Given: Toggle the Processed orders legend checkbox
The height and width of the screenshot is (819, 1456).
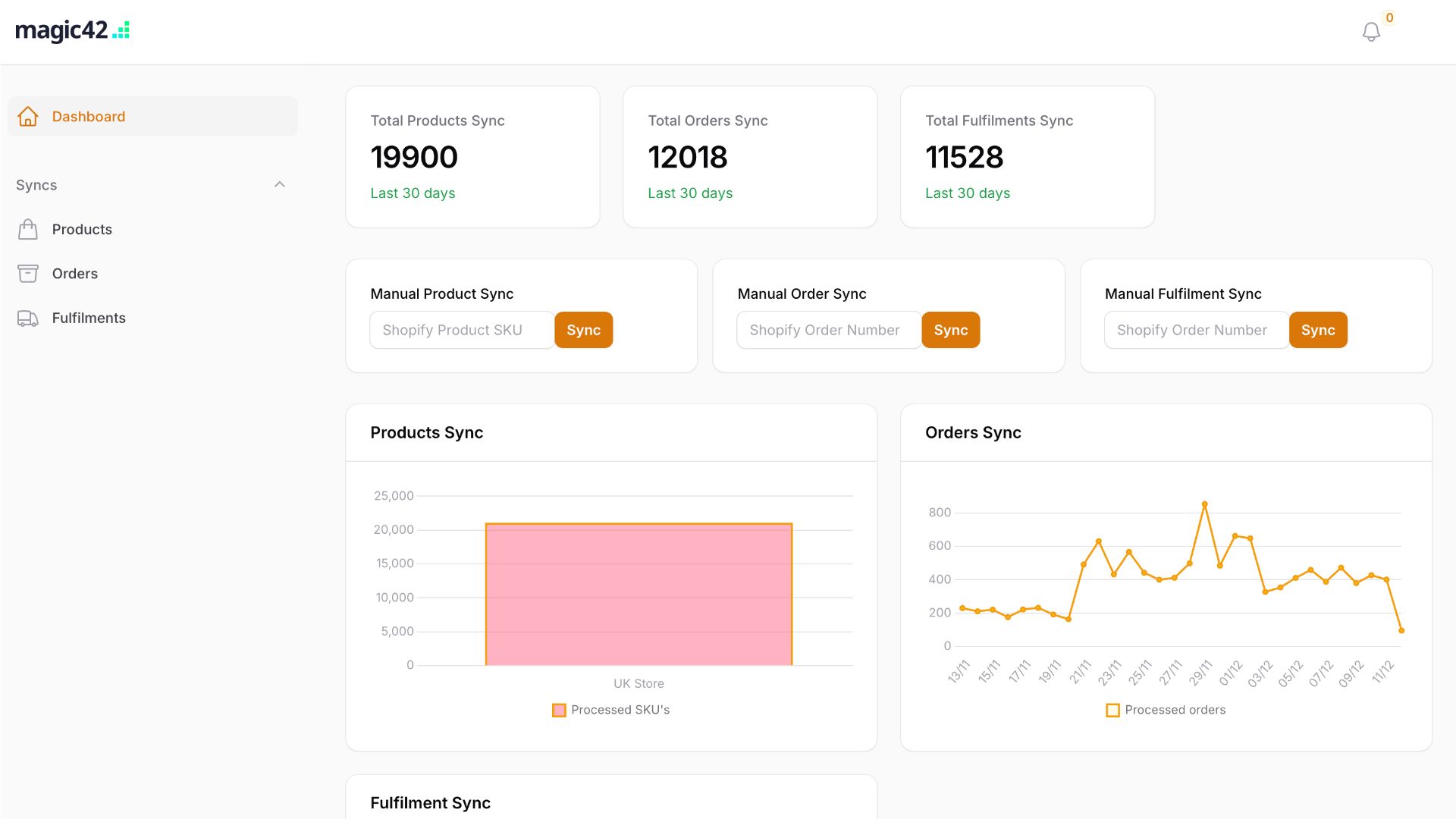Looking at the screenshot, I should 1112,710.
